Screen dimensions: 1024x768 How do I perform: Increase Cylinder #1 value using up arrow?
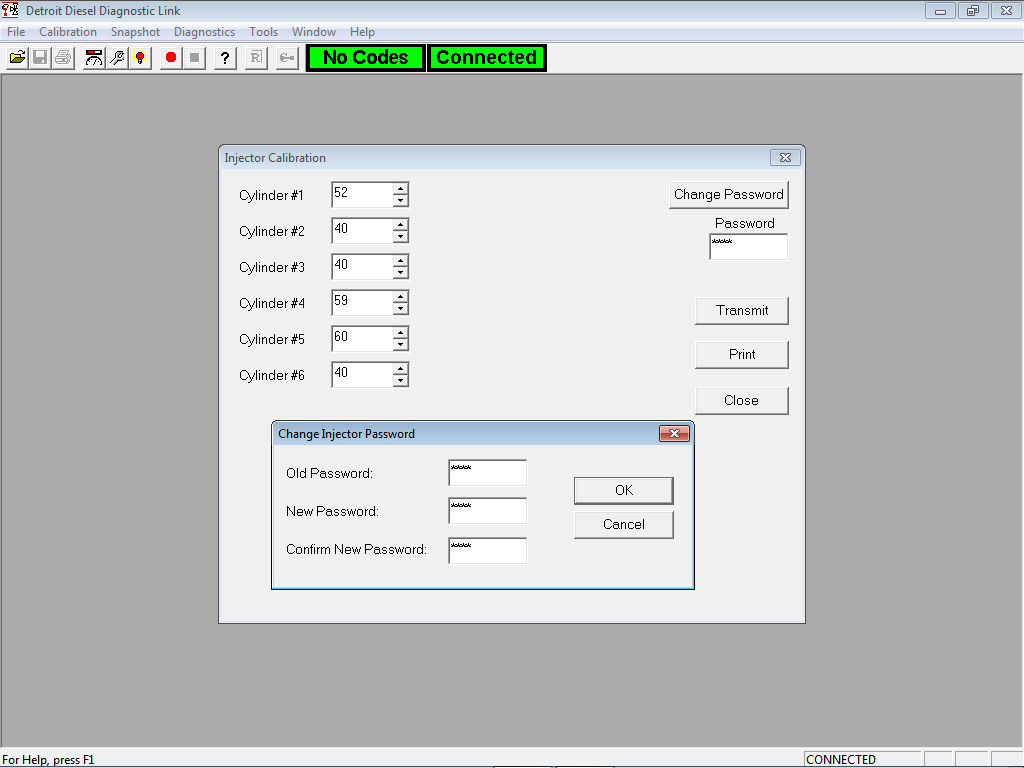401,190
